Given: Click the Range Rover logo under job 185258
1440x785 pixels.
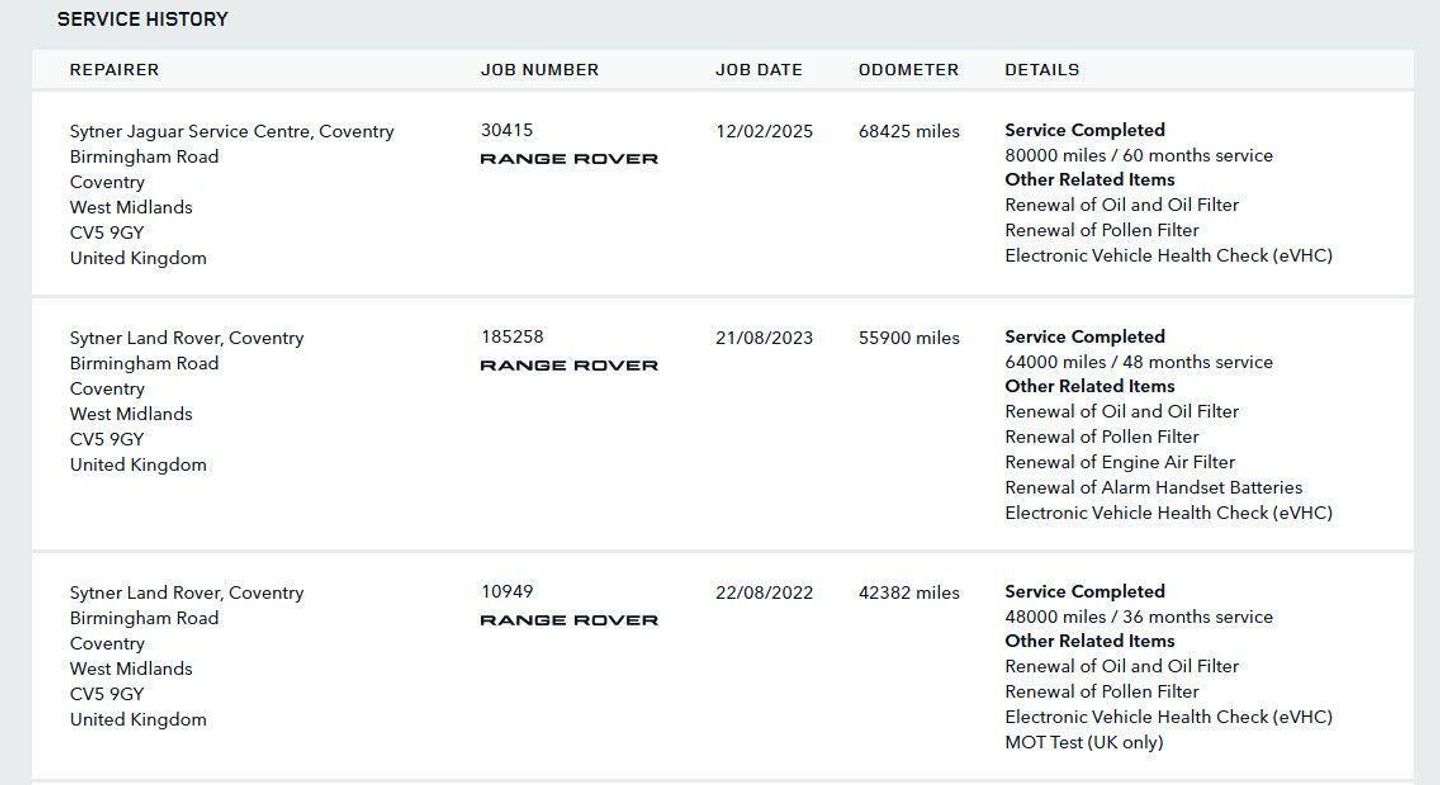Looking at the screenshot, I should [x=569, y=366].
